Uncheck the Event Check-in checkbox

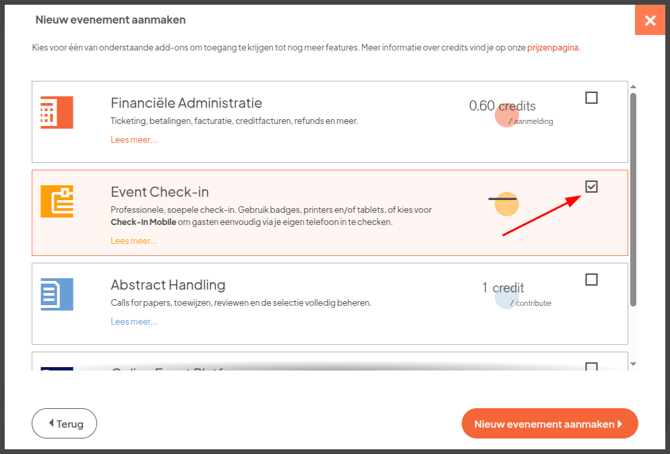coord(591,187)
